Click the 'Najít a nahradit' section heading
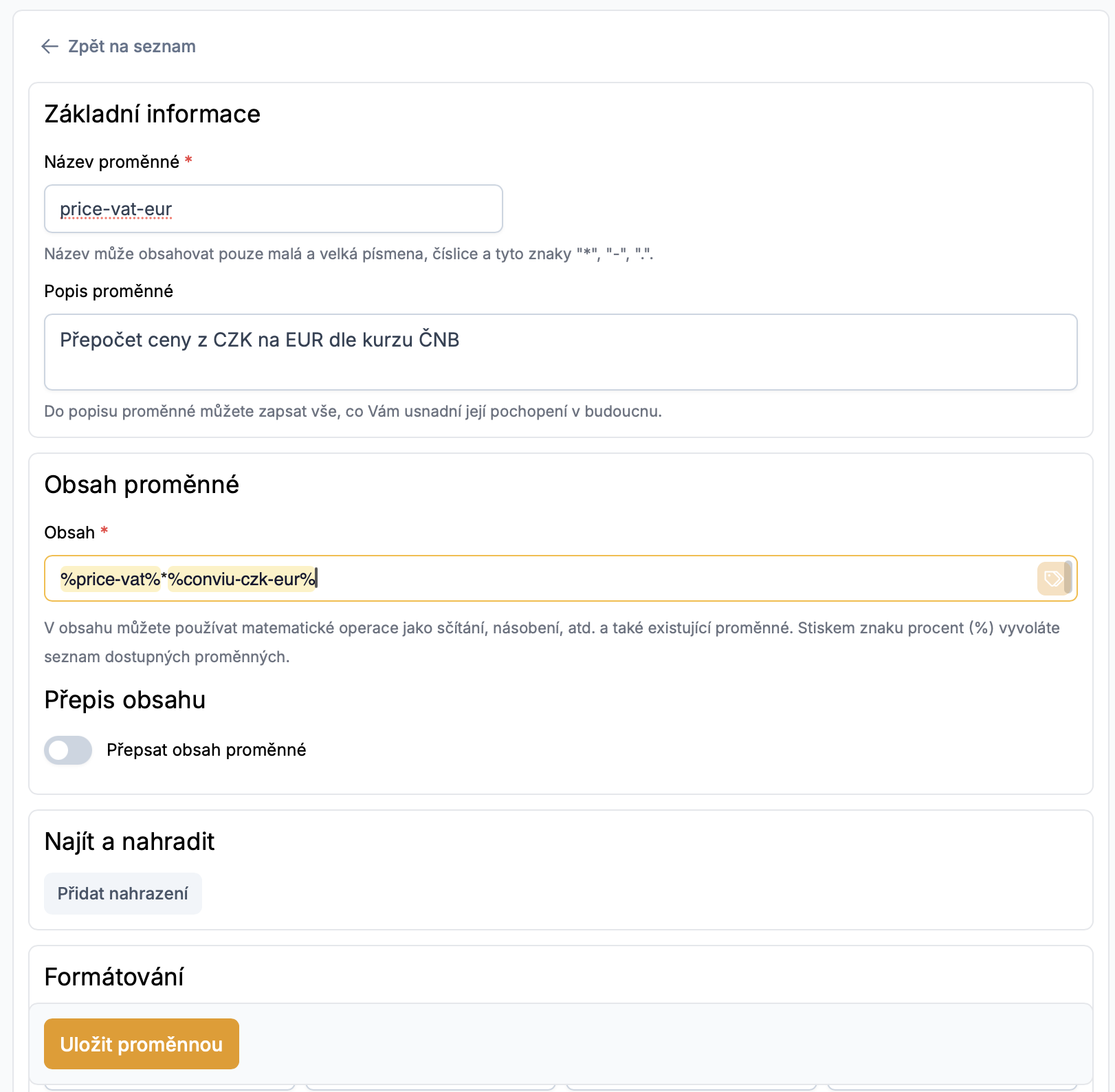The image size is (1115, 1092). (x=129, y=842)
